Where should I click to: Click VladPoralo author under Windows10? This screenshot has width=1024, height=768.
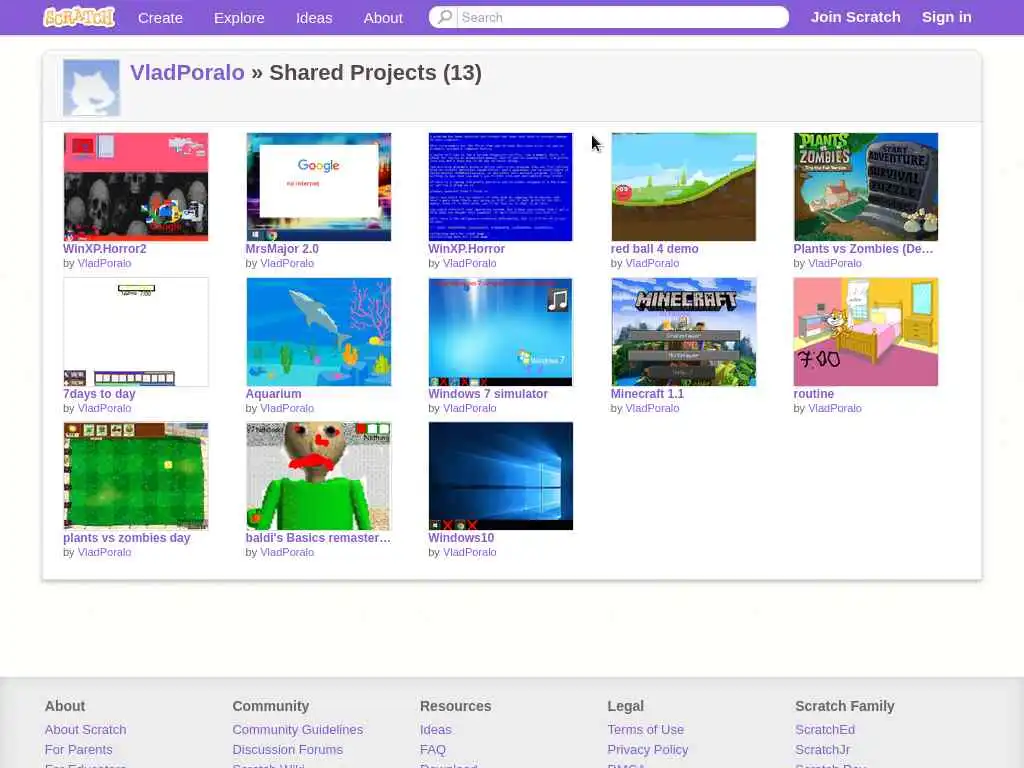[470, 552]
